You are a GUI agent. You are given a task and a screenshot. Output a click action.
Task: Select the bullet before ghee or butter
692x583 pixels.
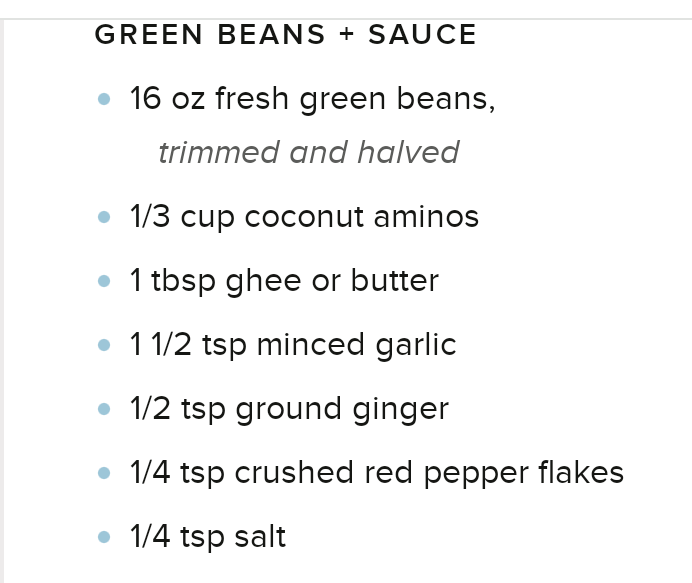tap(104, 281)
